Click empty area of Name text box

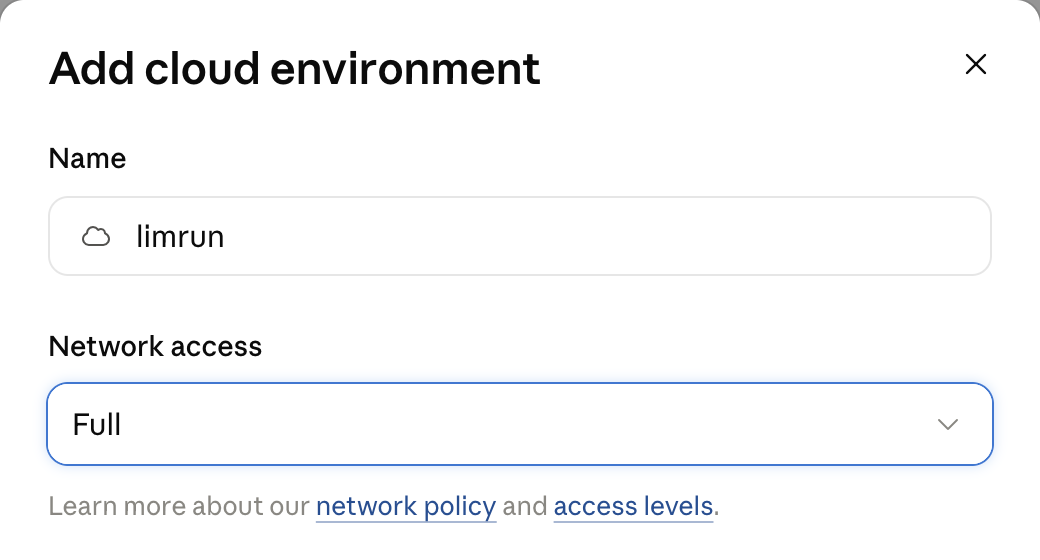[x=597, y=236]
